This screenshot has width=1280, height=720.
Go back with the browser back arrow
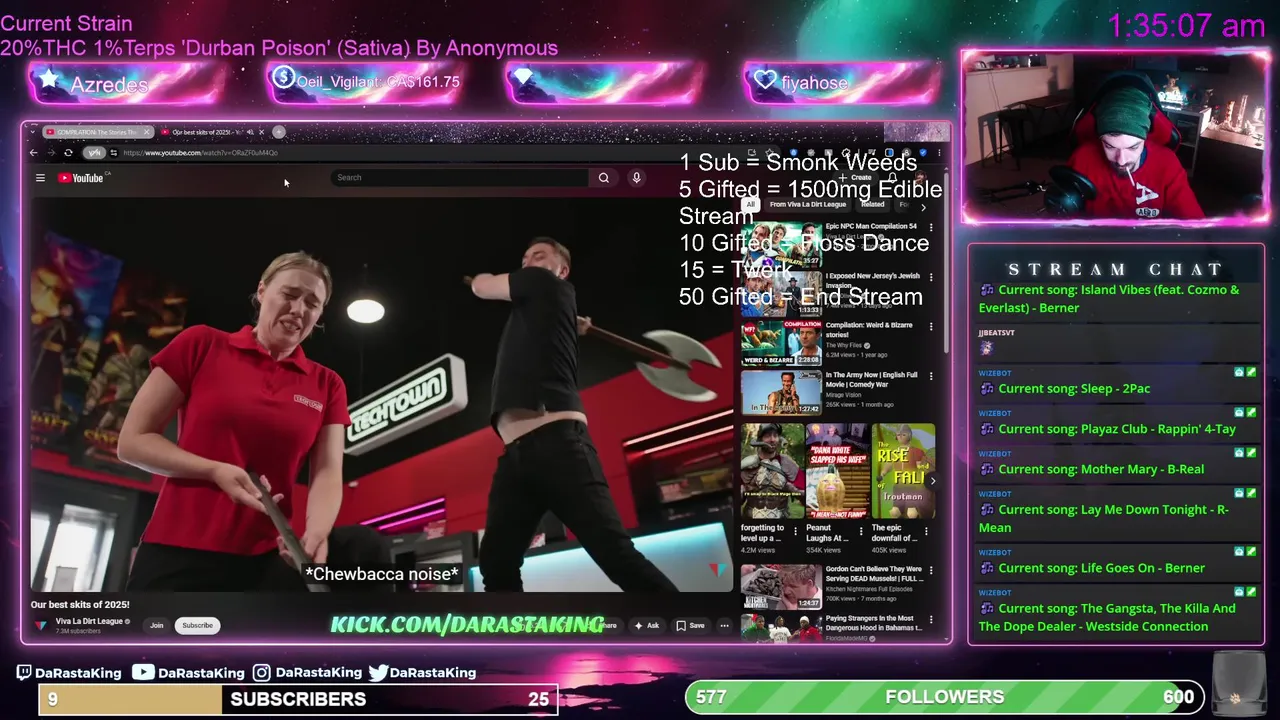33,153
